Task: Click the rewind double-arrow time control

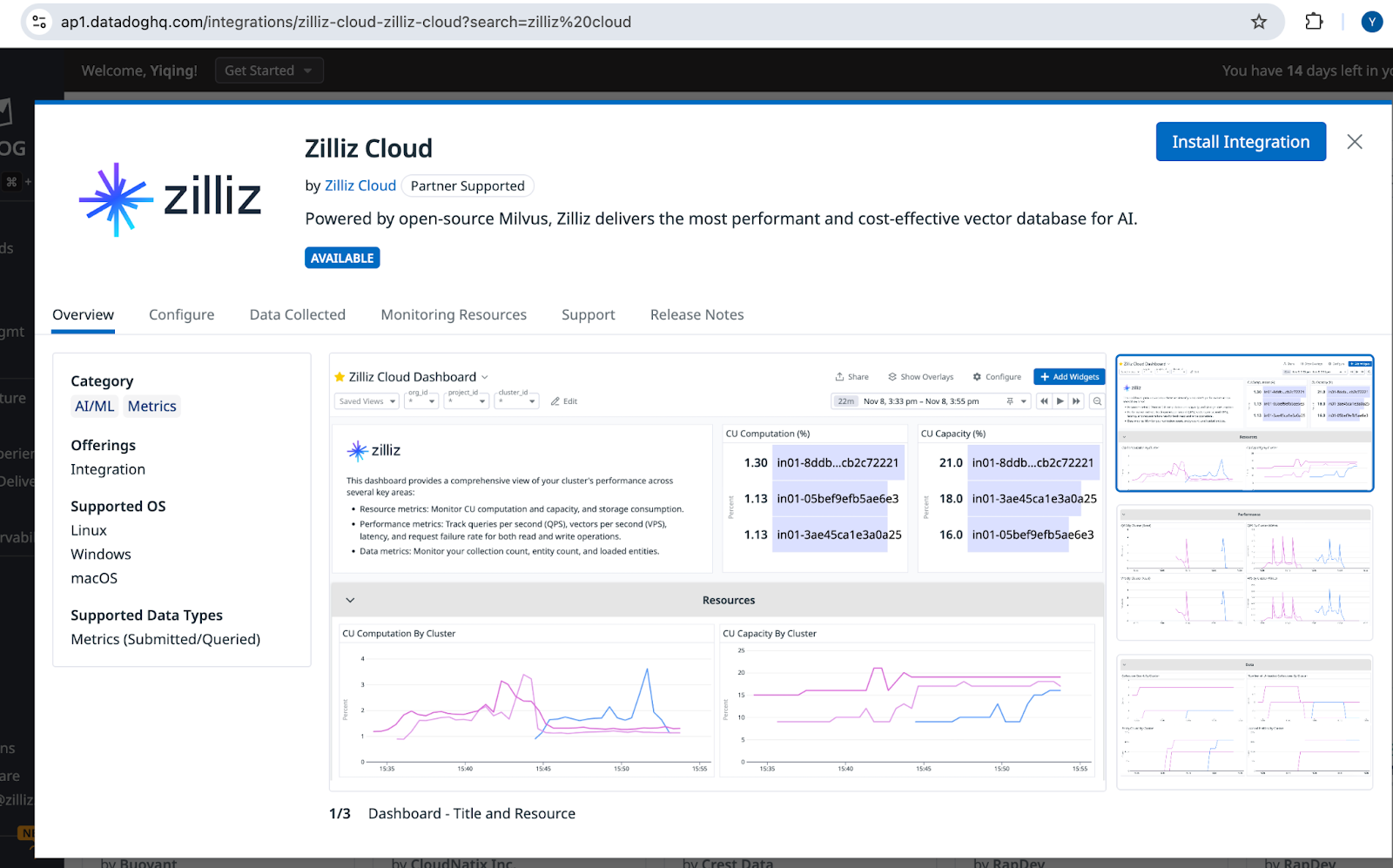Action: [1044, 400]
